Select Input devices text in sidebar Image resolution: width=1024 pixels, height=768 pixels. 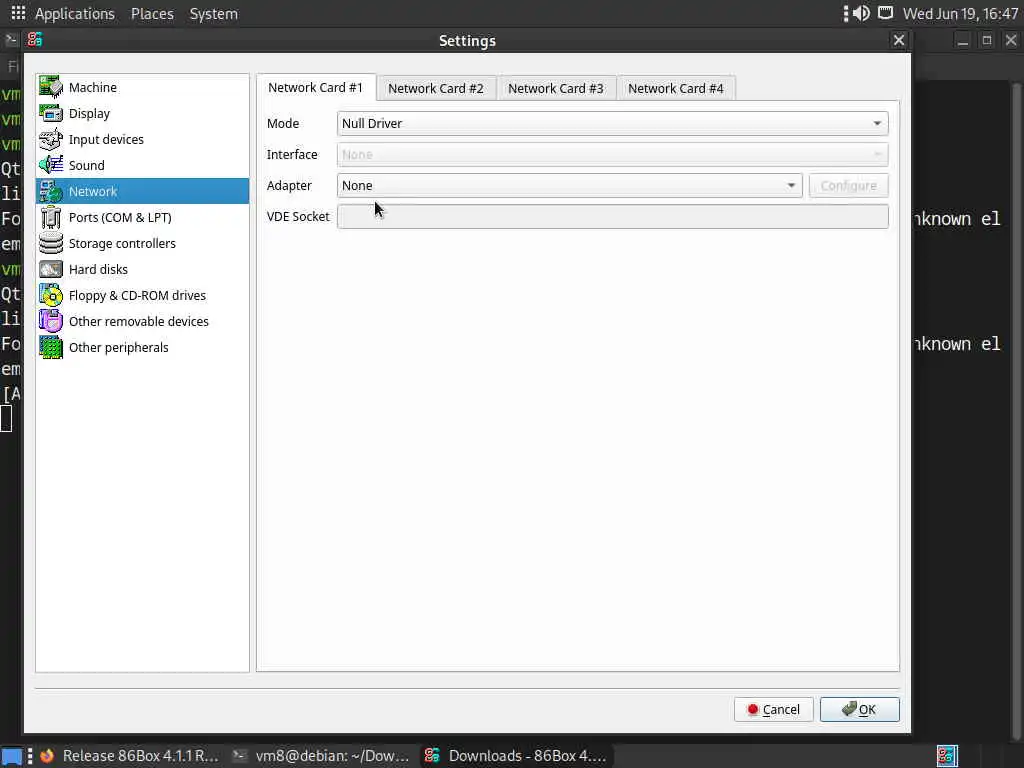106,140
